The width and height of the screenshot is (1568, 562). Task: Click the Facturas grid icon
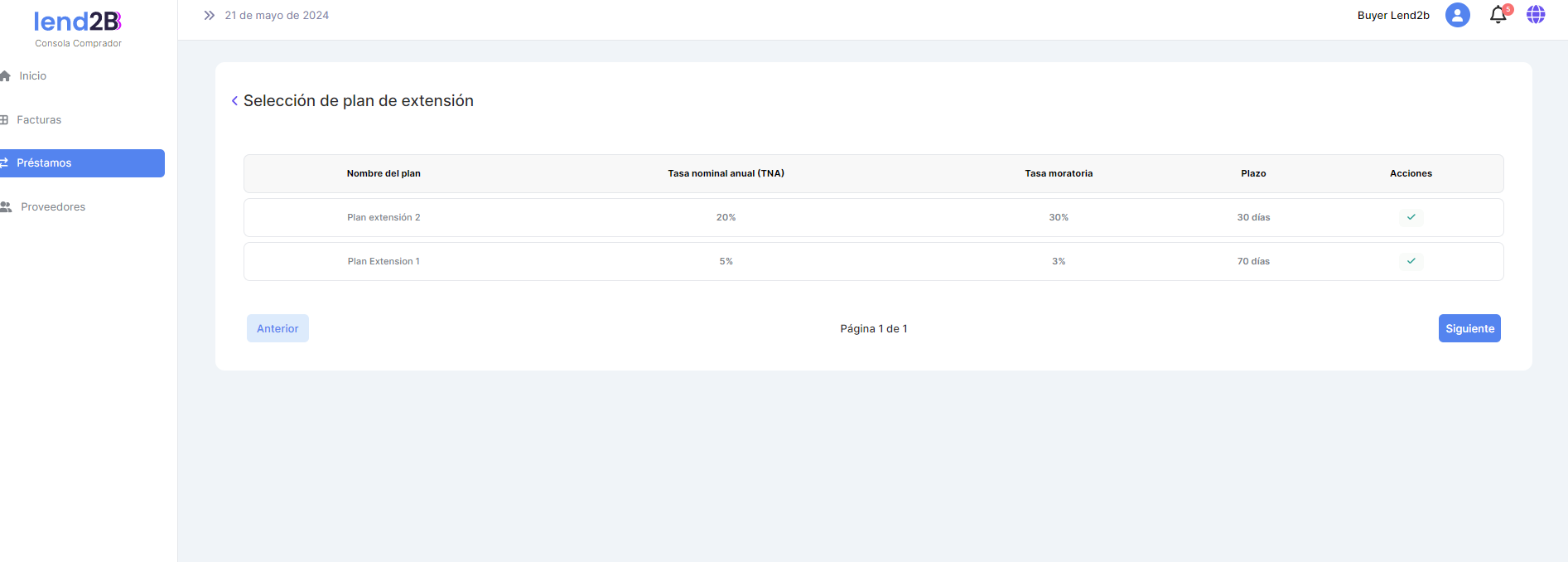4,120
